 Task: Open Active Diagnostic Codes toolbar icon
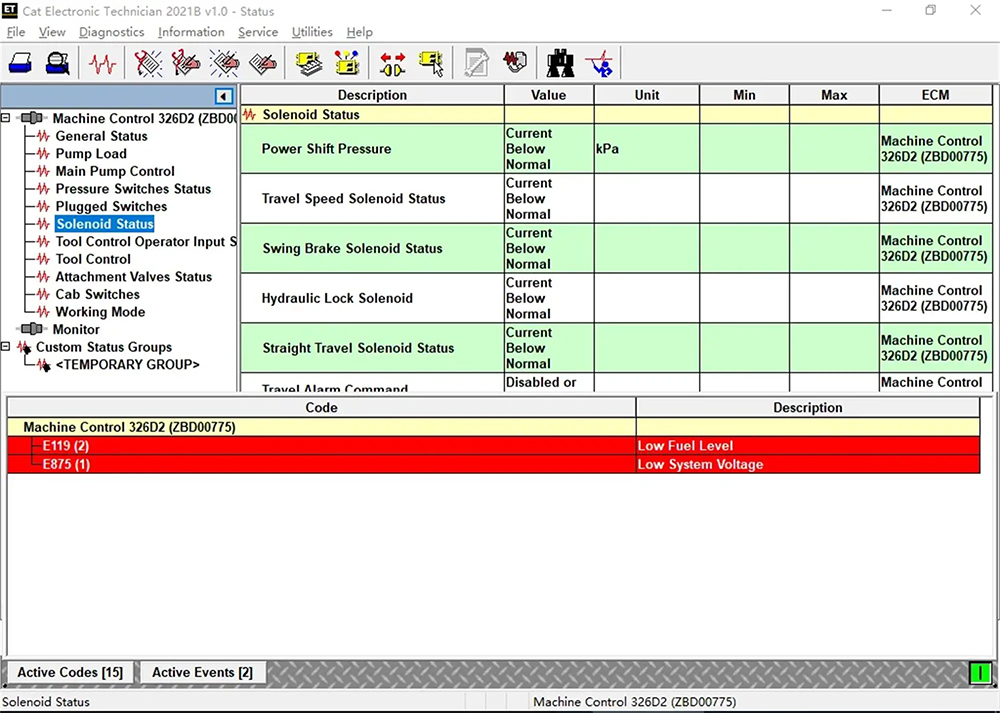pos(149,64)
